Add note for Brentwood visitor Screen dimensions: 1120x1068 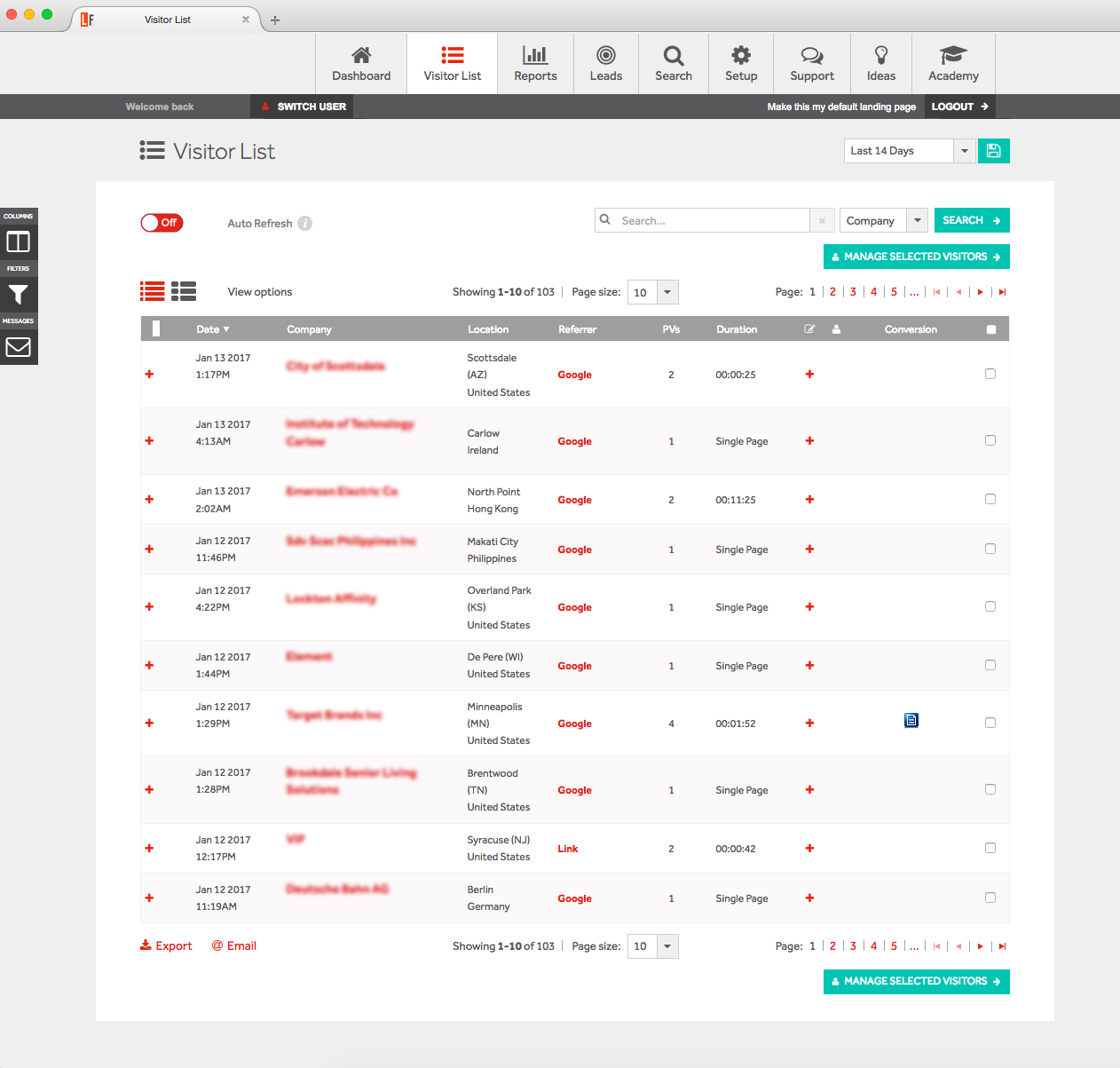click(x=809, y=790)
